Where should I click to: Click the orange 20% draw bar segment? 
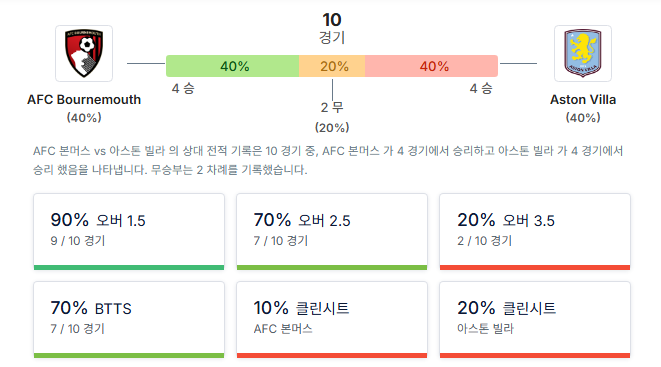point(332,66)
